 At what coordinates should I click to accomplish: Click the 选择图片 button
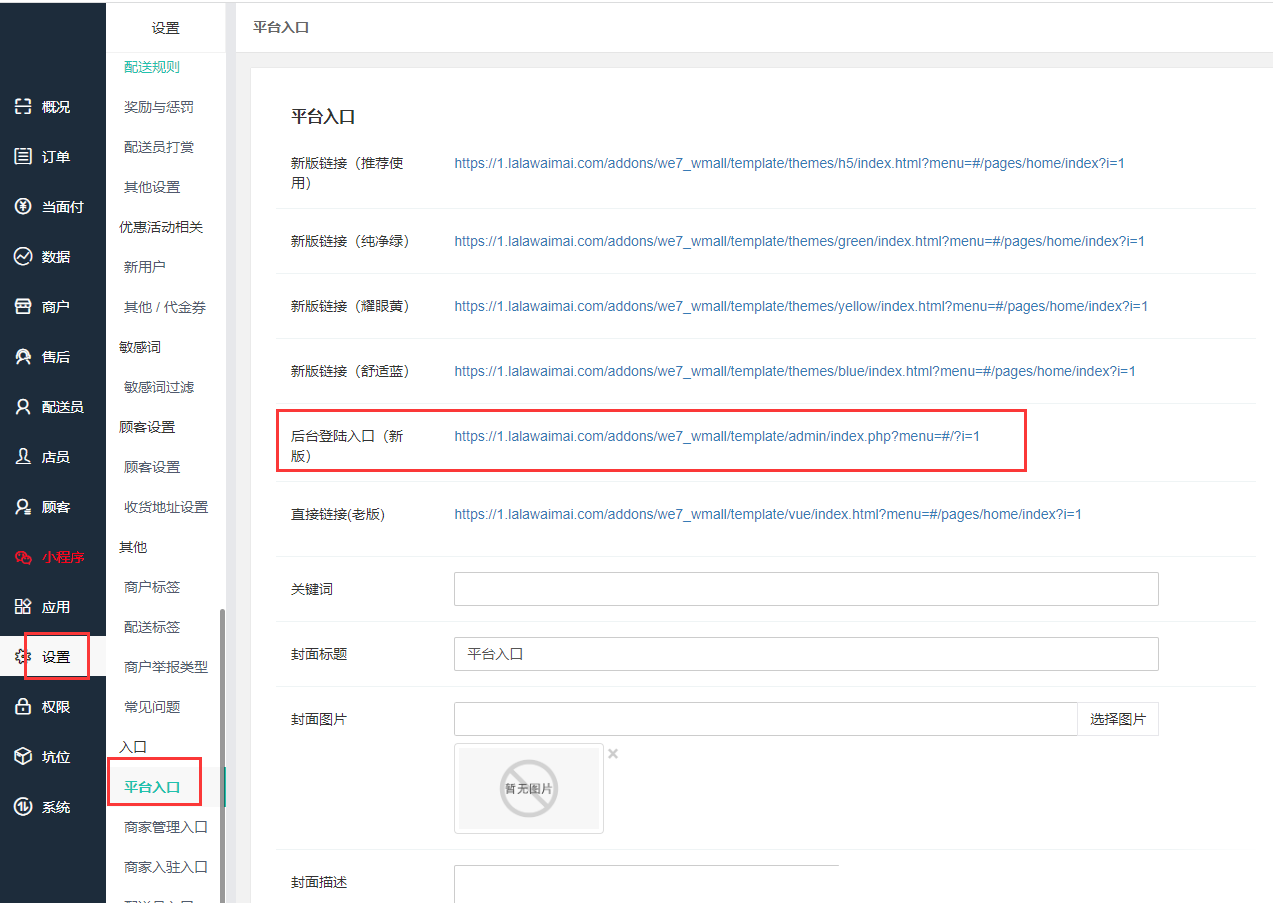[1118, 719]
